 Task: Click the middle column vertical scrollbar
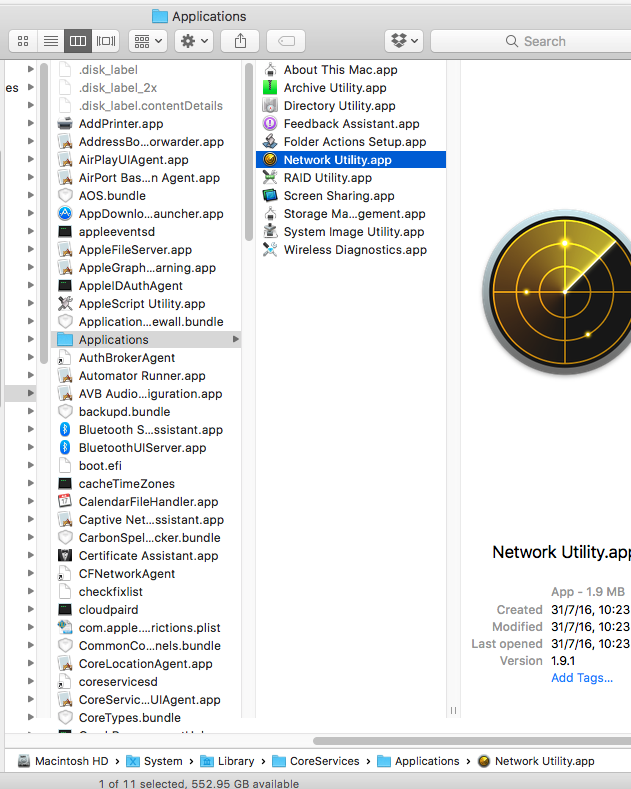pos(249,151)
